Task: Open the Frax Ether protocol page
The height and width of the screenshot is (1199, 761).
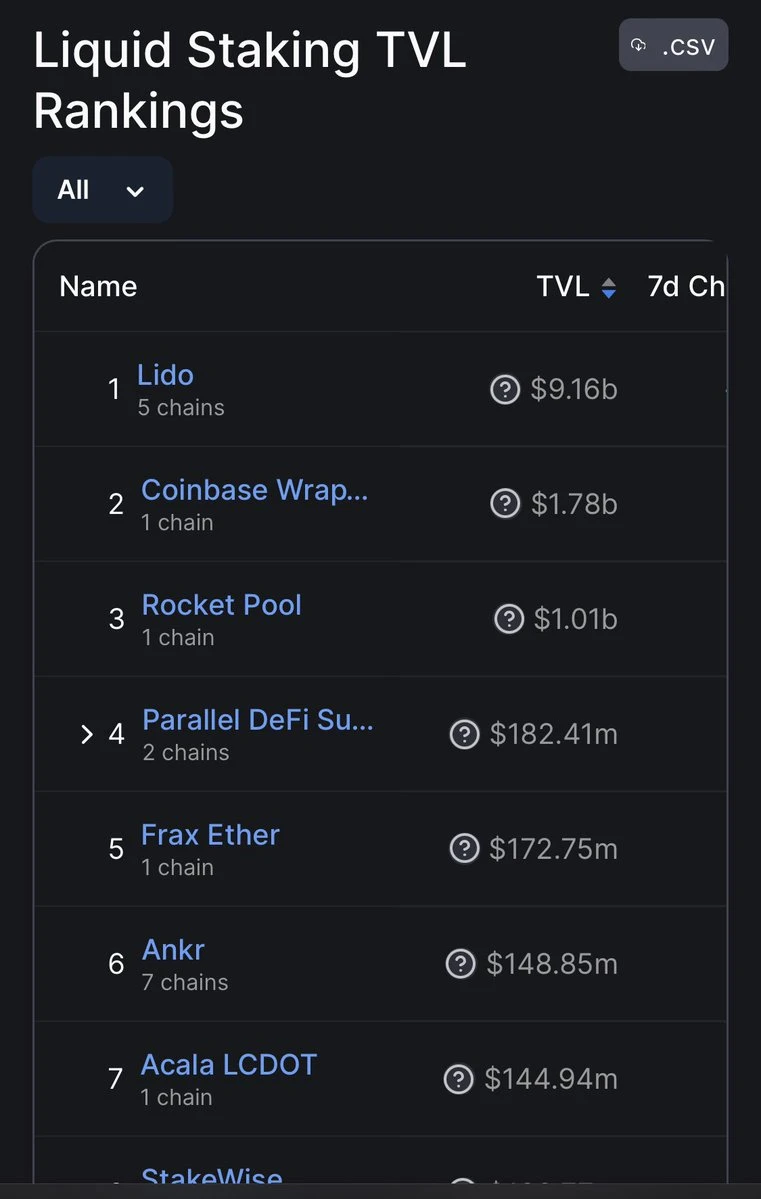Action: pyautogui.click(x=210, y=834)
